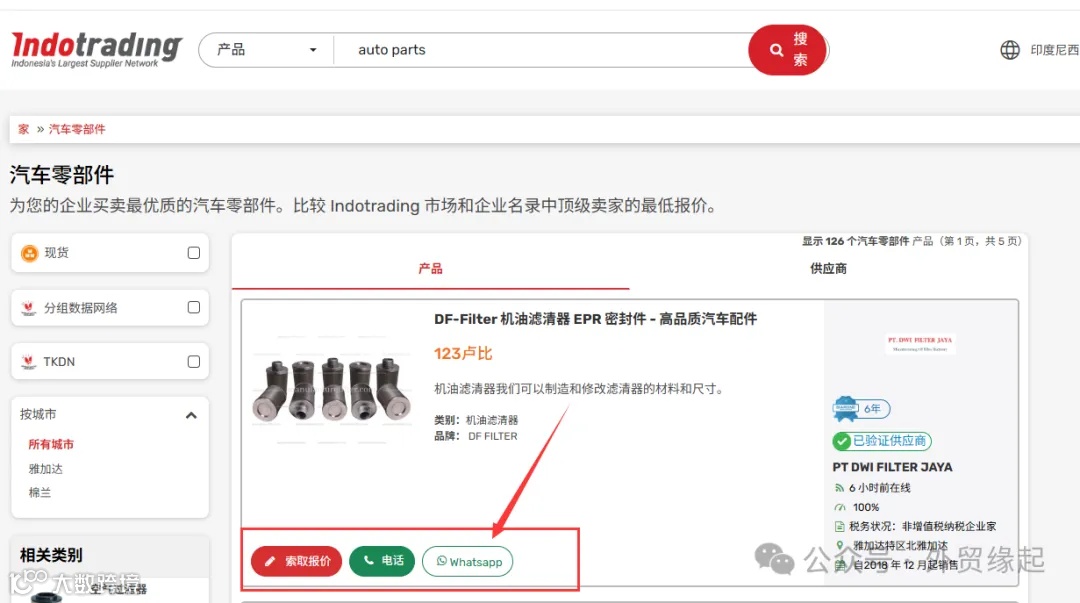Screen dimensions: 1080x603
Task: Select 雅加达 from city filter
Action: click(x=46, y=468)
